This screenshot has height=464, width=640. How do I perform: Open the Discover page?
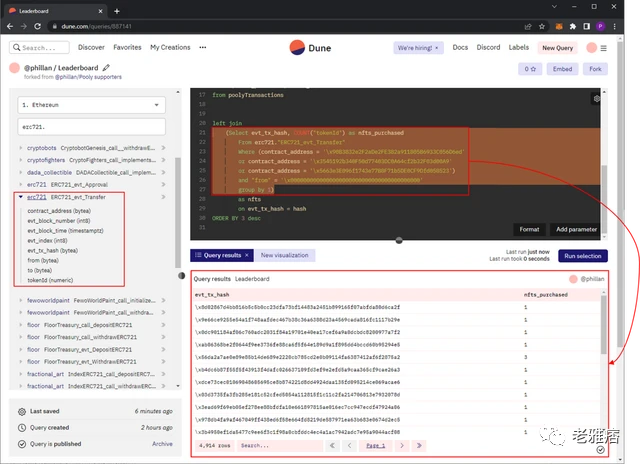tap(91, 47)
